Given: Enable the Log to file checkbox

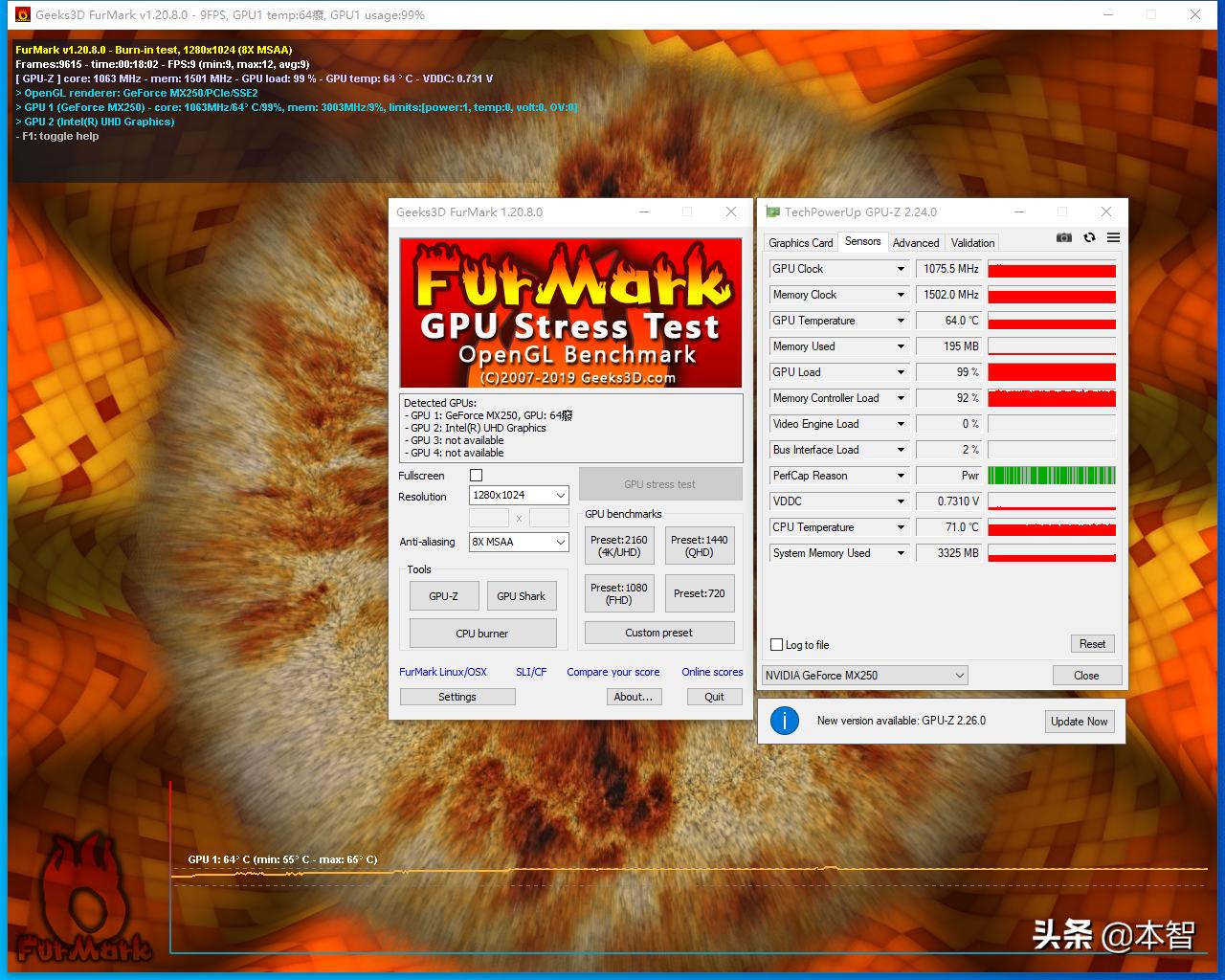Looking at the screenshot, I should pos(777,645).
